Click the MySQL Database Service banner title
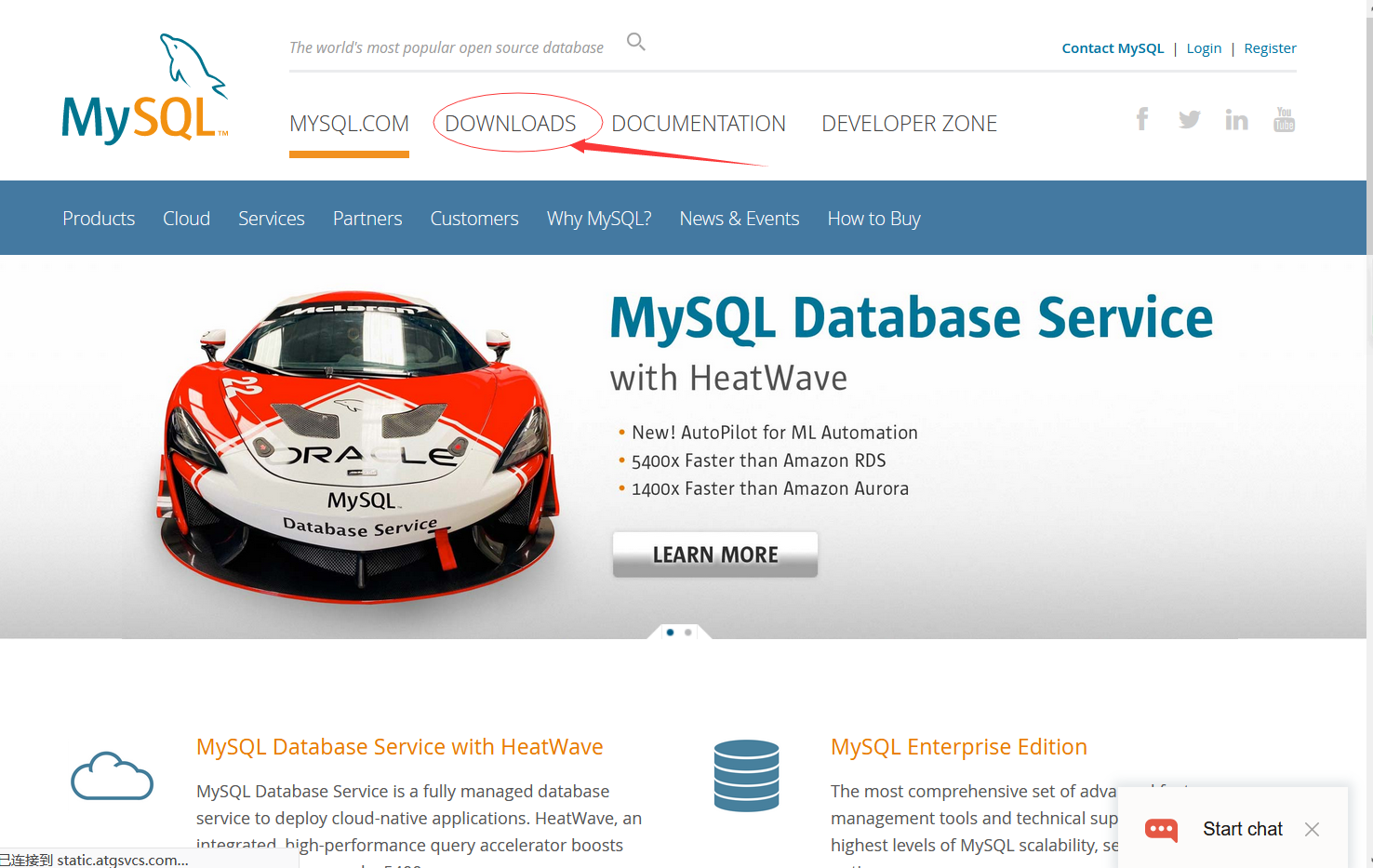This screenshot has width=1373, height=868. 912,318
